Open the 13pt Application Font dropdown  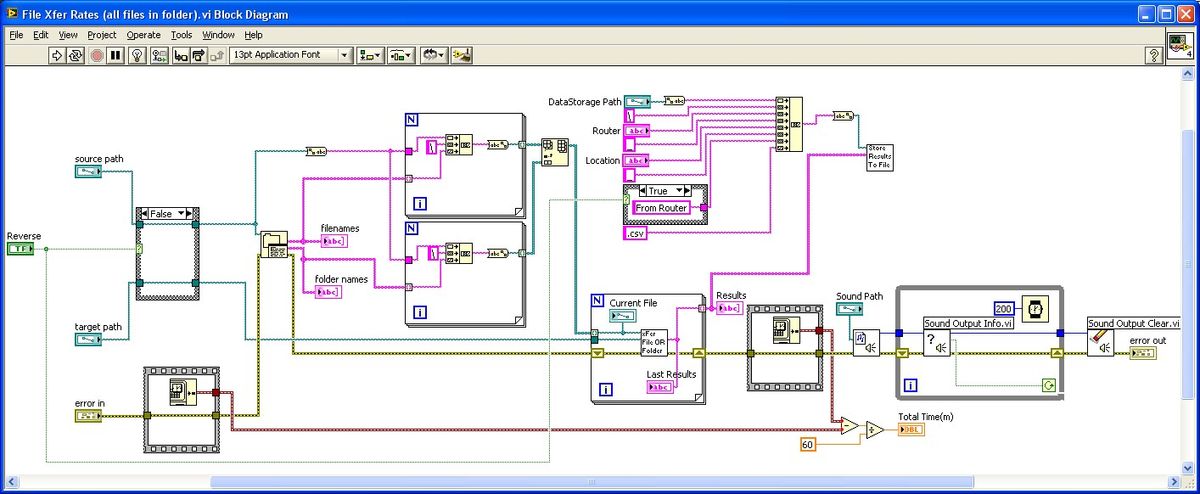[x=290, y=55]
